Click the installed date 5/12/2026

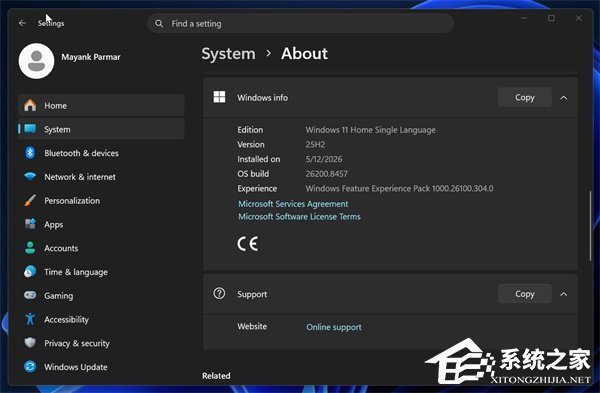point(324,159)
